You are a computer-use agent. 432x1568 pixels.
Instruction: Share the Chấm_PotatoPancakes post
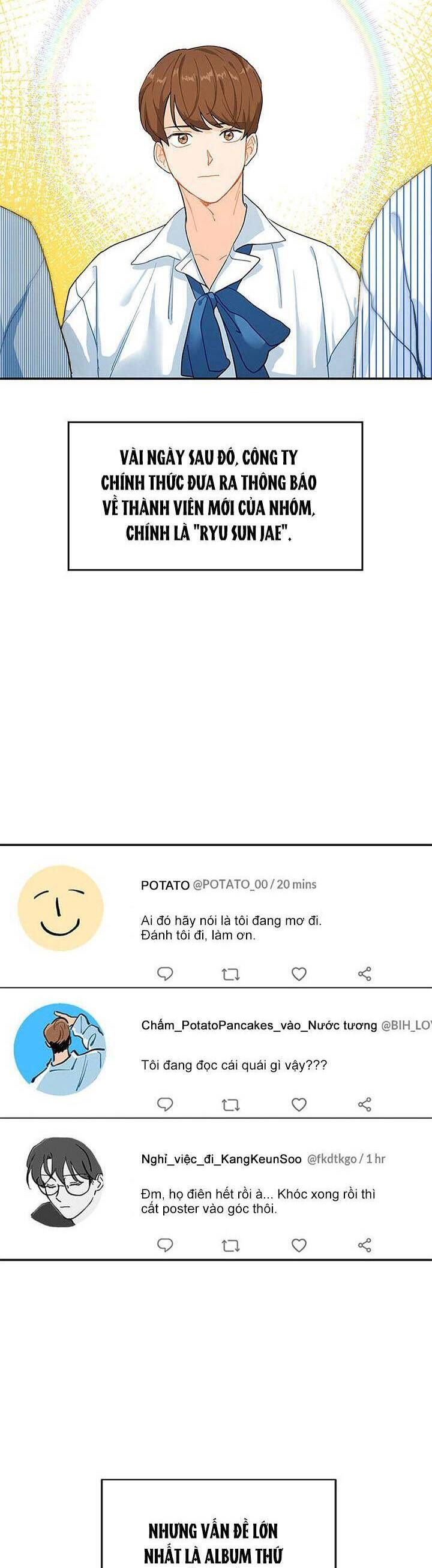coord(364,1104)
